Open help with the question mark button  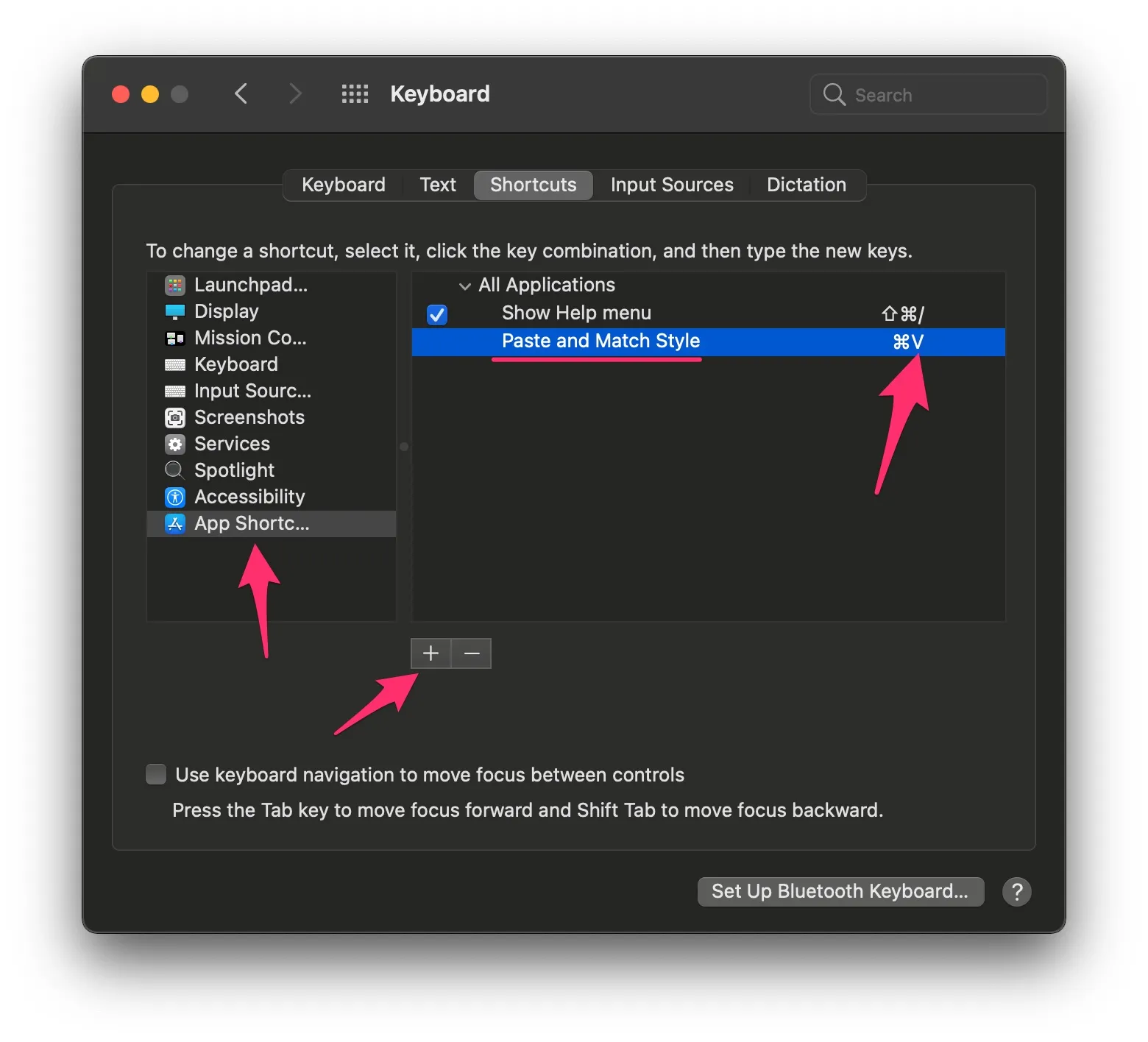1016,891
